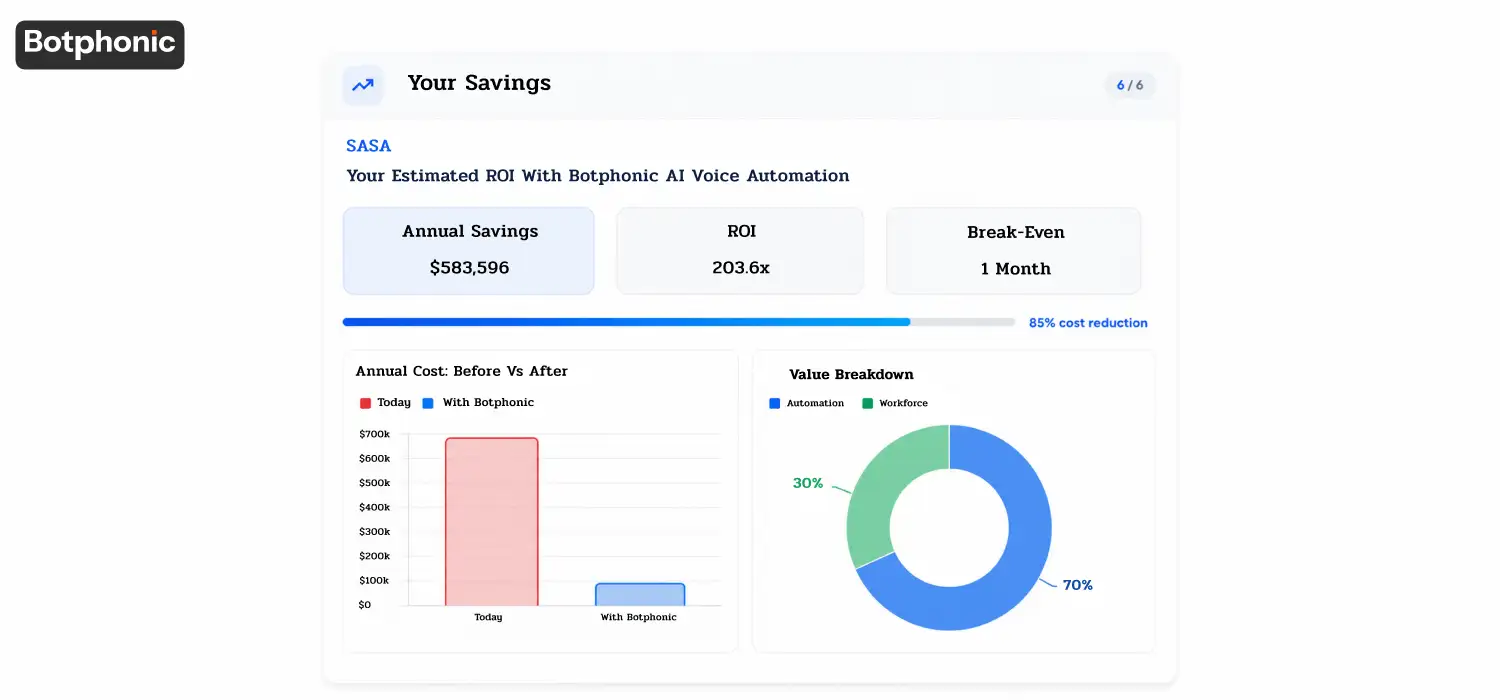1500x700 pixels.
Task: Click the Botphonic logo
Action: [x=100, y=44]
